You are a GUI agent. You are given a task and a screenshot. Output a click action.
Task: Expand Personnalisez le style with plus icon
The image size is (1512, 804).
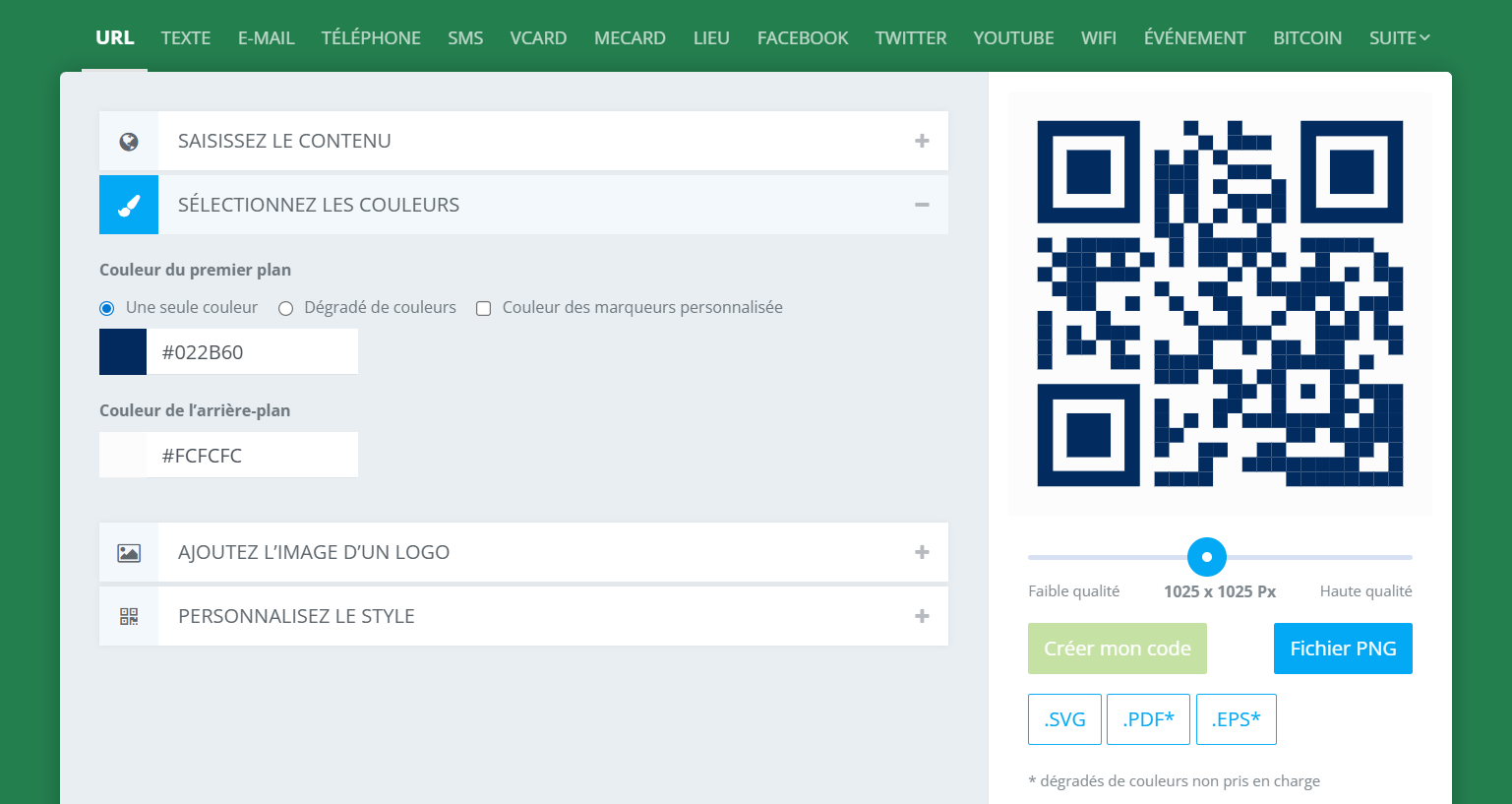tap(922, 616)
